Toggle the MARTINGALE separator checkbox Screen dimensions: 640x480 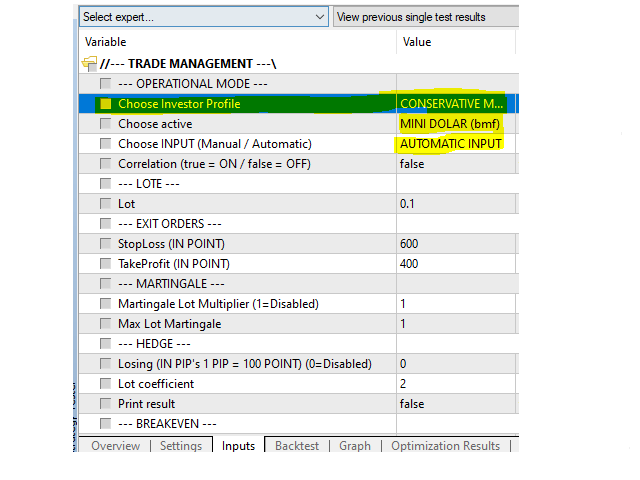[106, 284]
